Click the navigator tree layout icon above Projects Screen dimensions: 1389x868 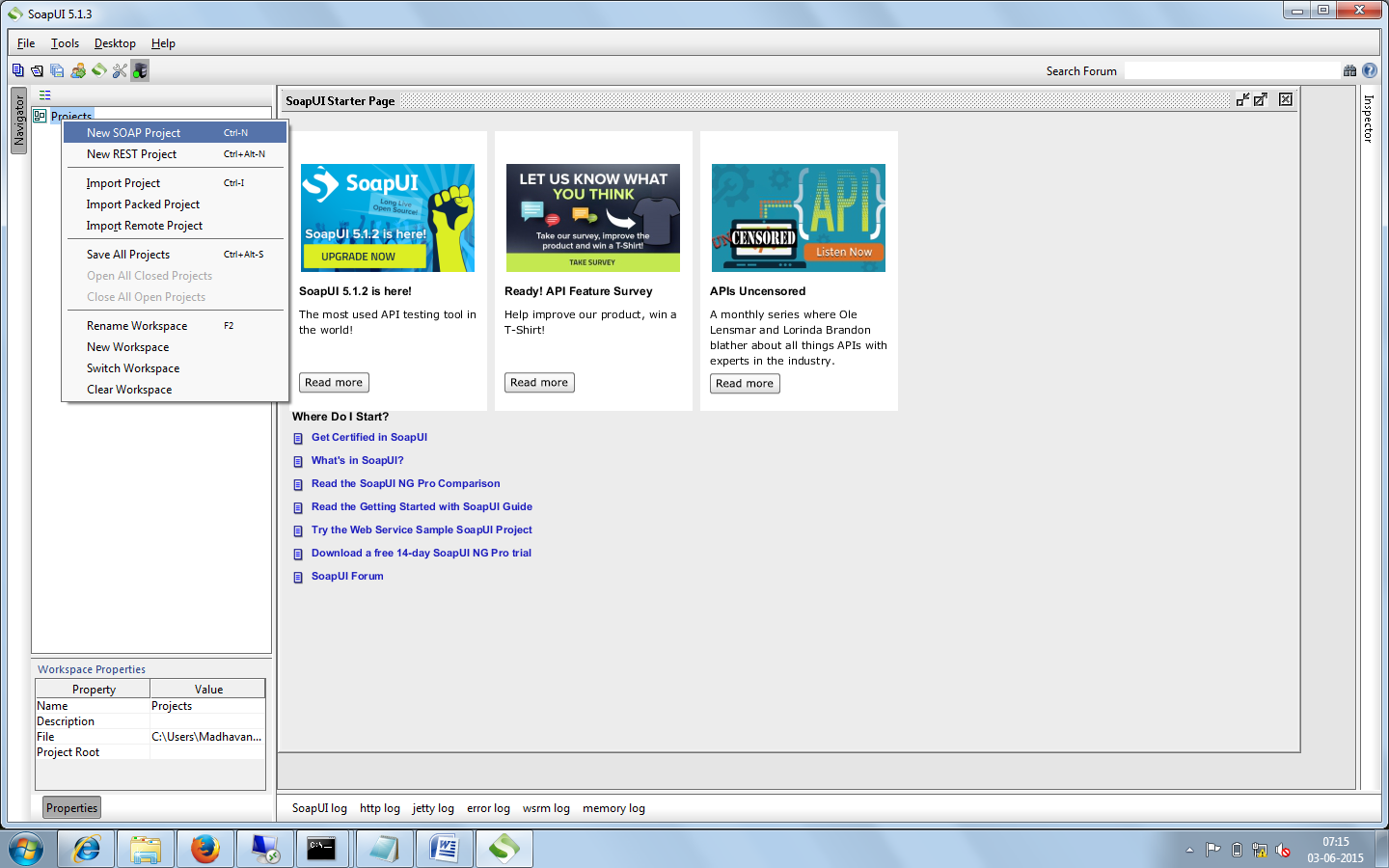[x=44, y=95]
